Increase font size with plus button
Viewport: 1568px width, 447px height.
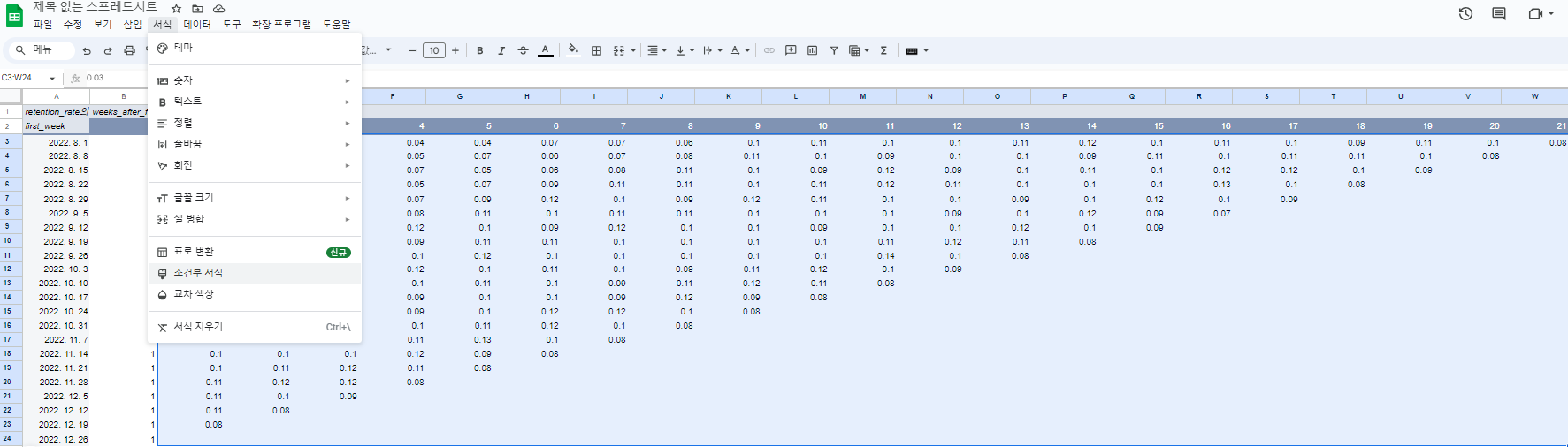tap(455, 50)
